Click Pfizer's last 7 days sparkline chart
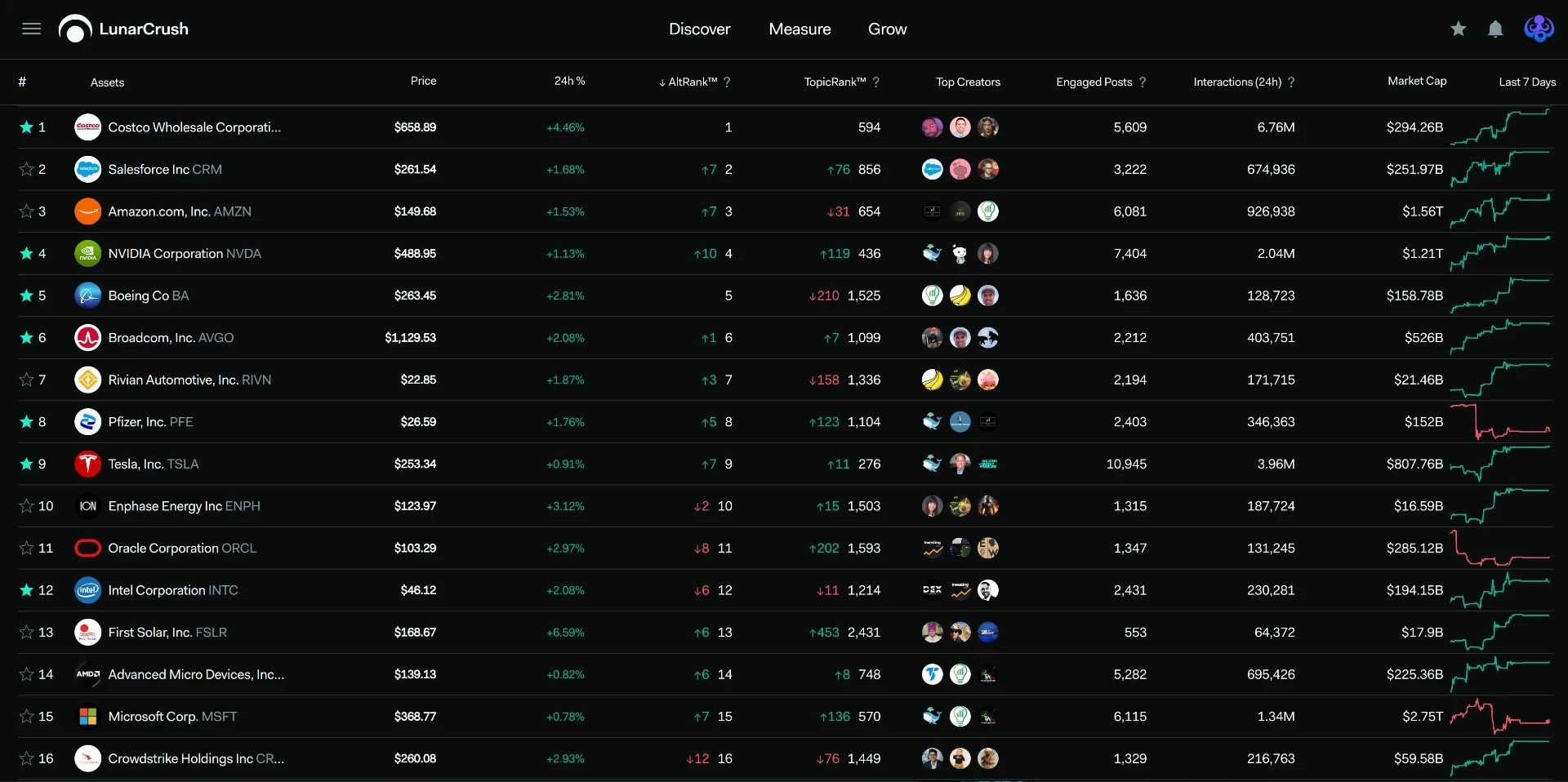This screenshot has width=1568, height=782. 1500,422
